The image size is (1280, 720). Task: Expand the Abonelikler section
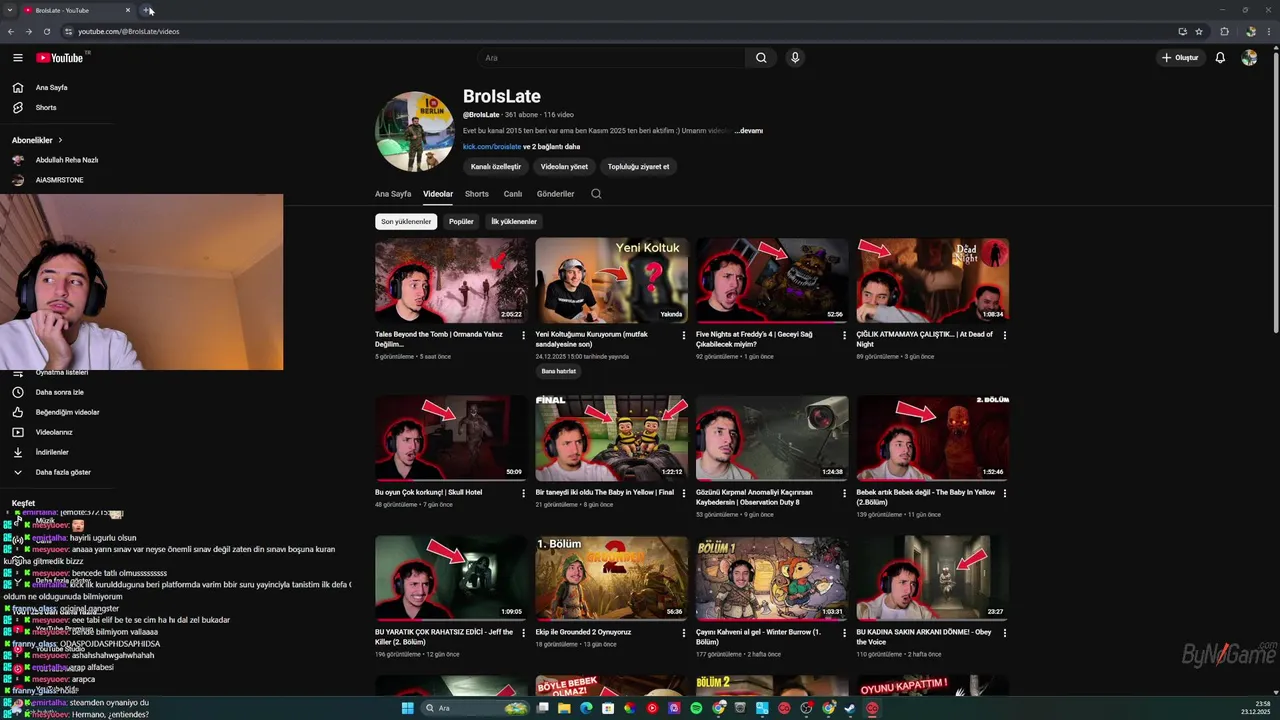tap(37, 140)
